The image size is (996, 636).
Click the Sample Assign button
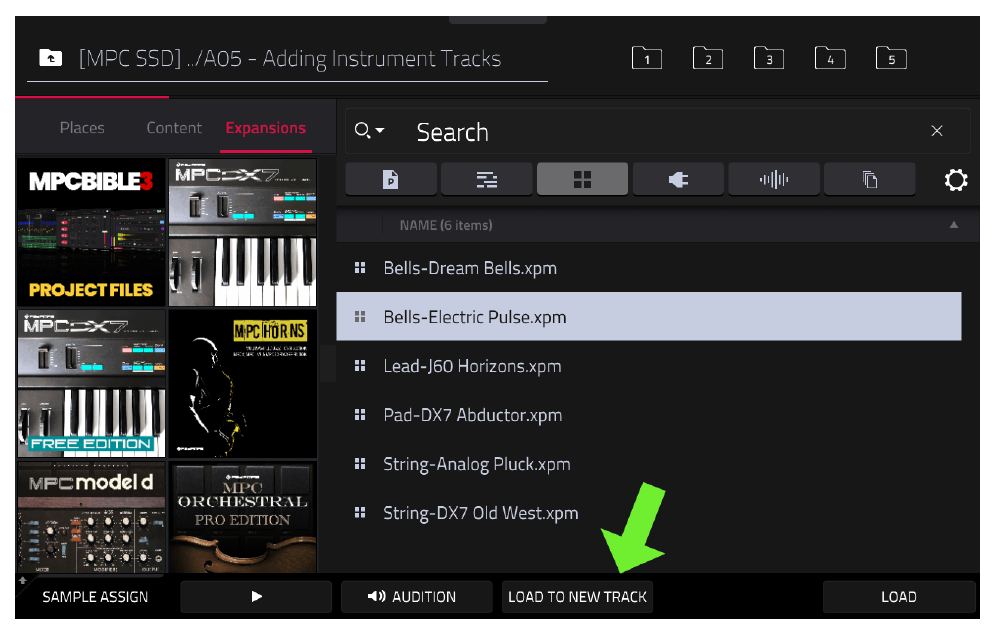[x=95, y=597]
